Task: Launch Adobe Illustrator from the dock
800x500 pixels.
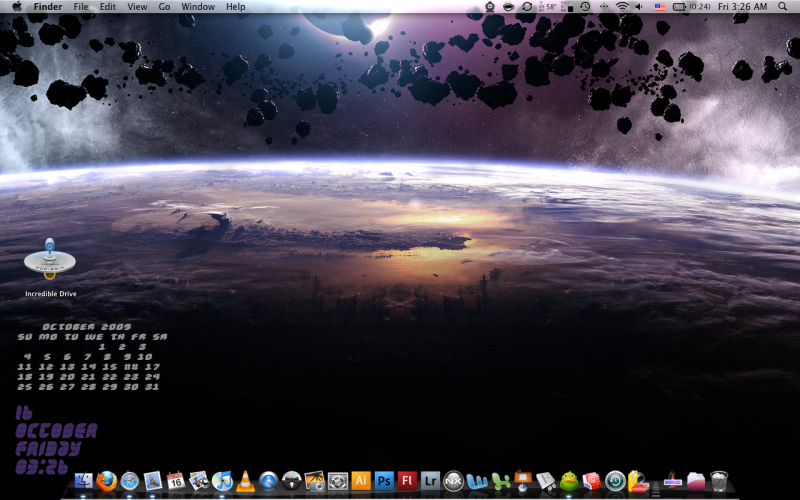Action: [x=361, y=481]
